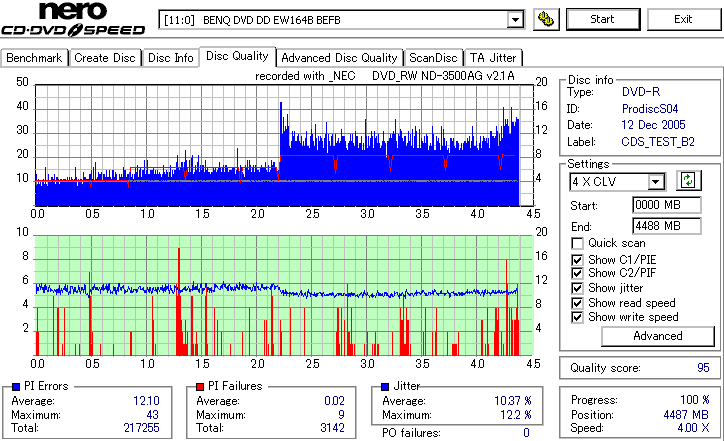Click the disc date 12 Dec 2005

click(x=653, y=125)
